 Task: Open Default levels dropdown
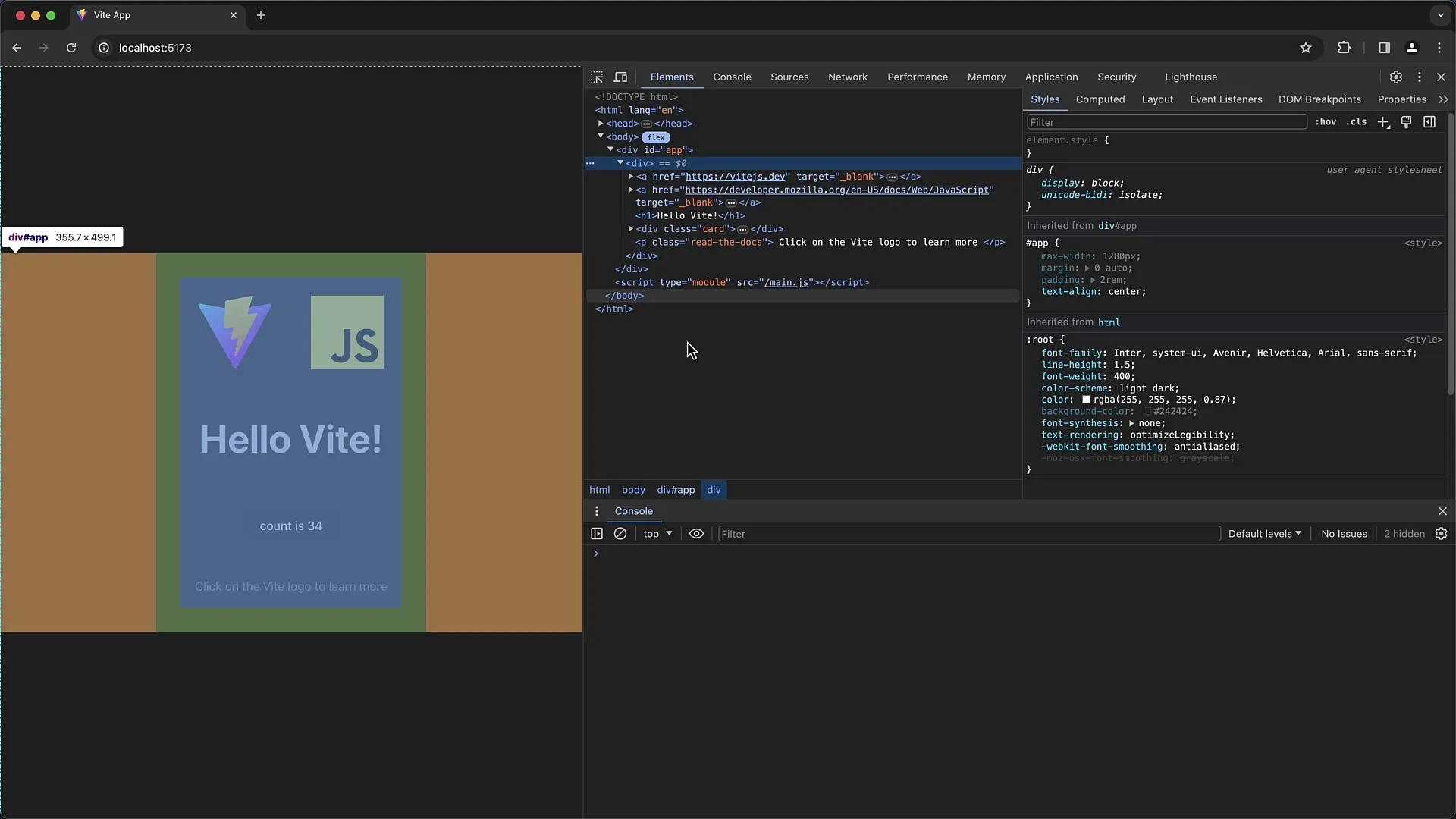click(1264, 534)
